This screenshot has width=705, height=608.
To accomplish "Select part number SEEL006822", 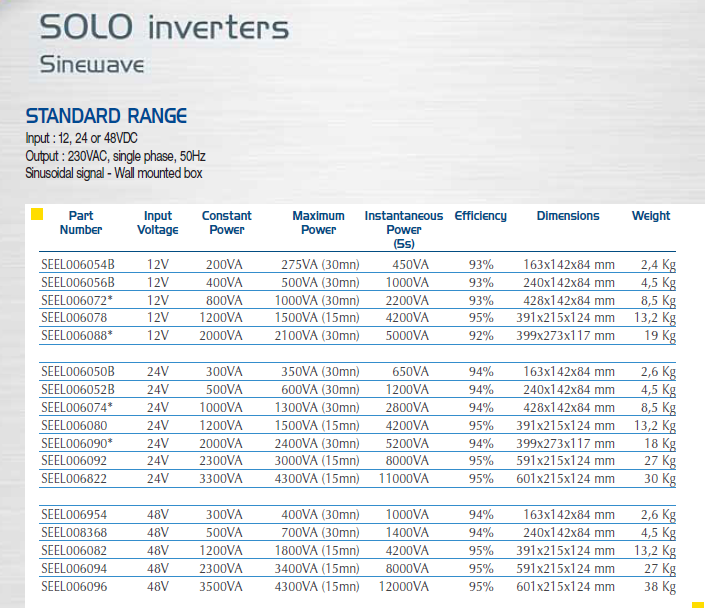I will coord(74,478).
